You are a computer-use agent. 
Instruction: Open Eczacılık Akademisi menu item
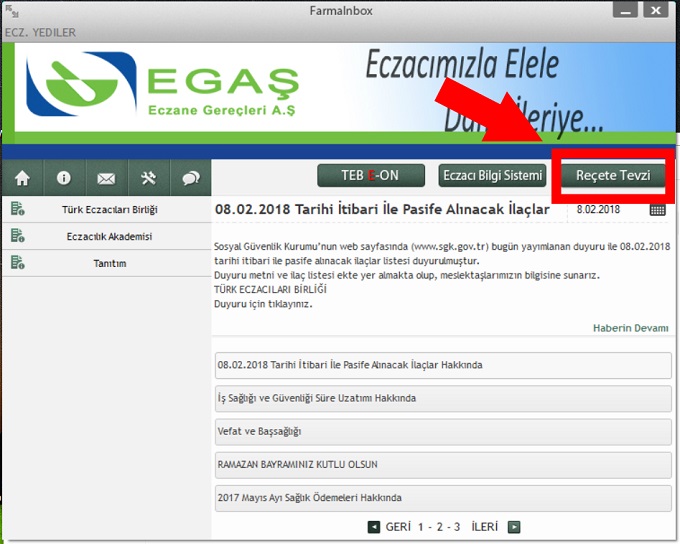(107, 236)
